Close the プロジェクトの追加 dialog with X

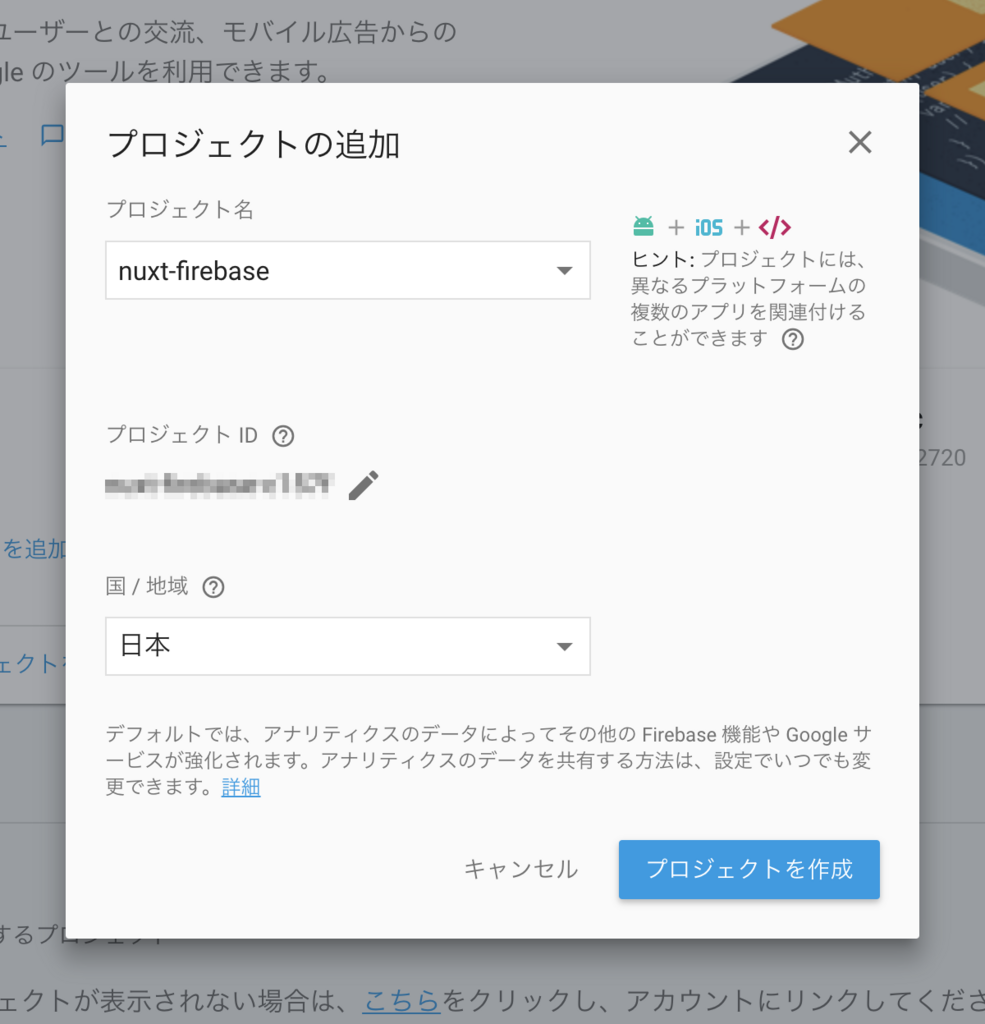pyautogui.click(x=860, y=142)
